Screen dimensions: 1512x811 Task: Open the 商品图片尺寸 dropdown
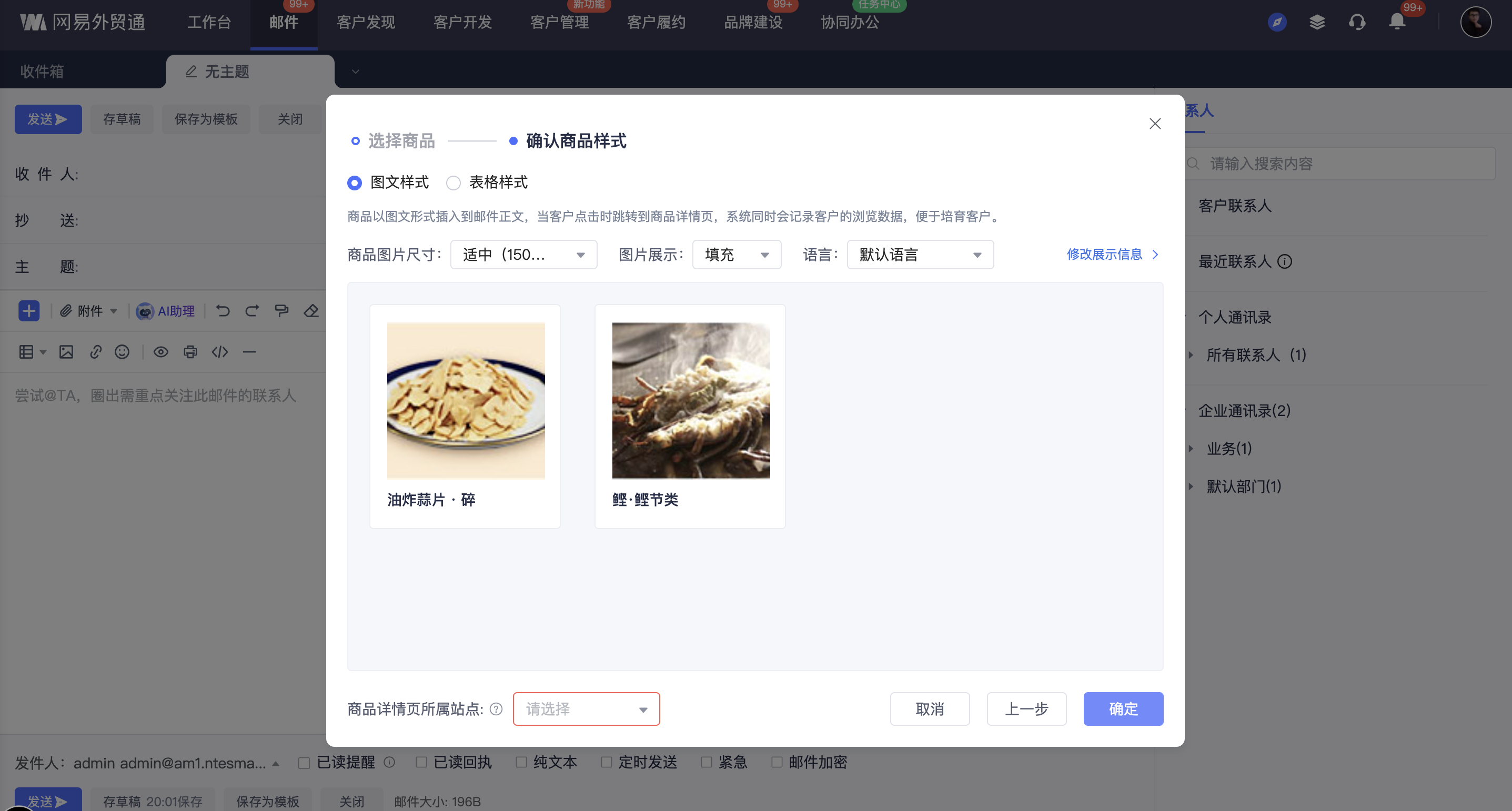(523, 255)
